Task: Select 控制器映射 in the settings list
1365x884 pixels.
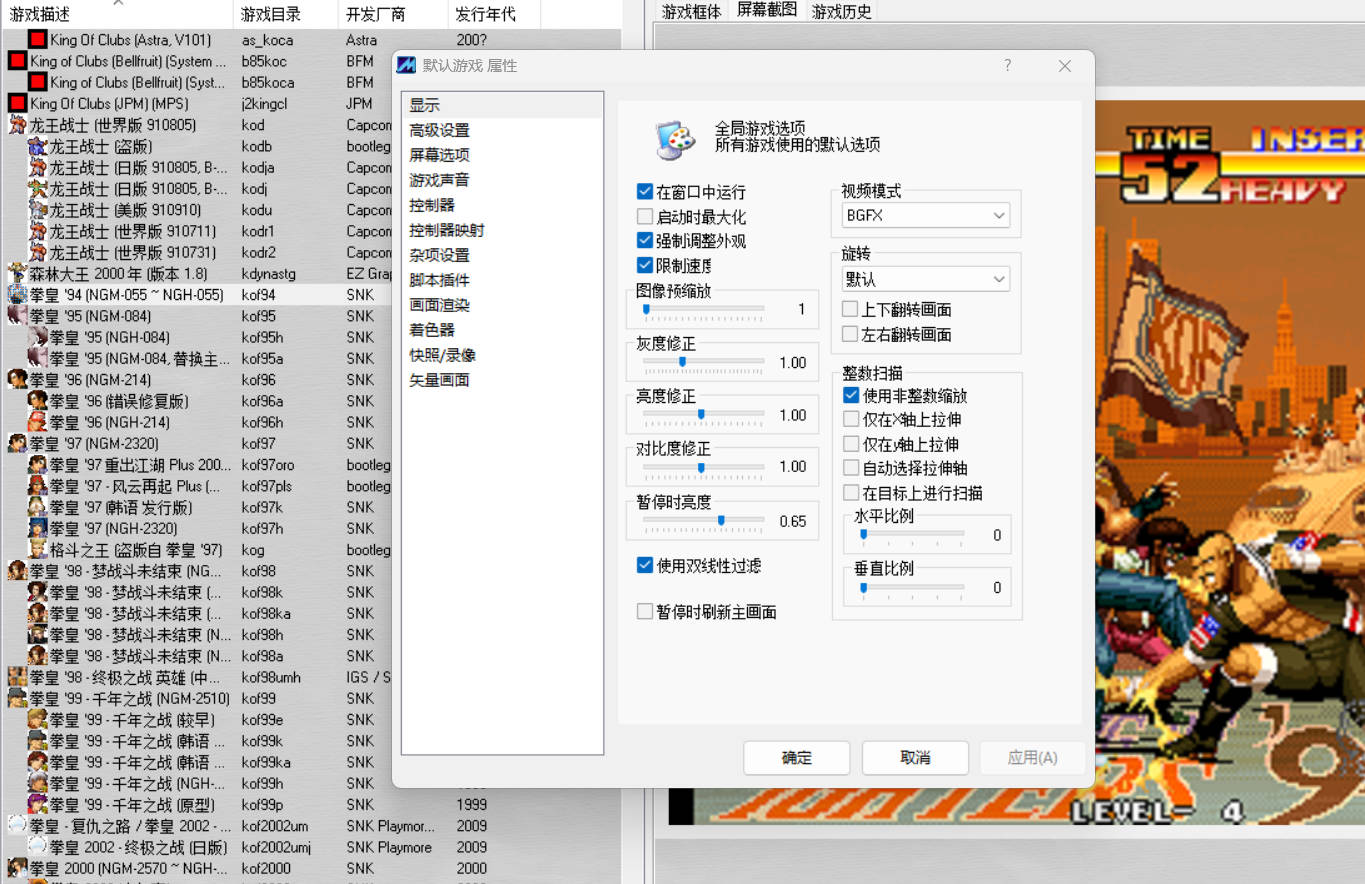Action: 447,230
